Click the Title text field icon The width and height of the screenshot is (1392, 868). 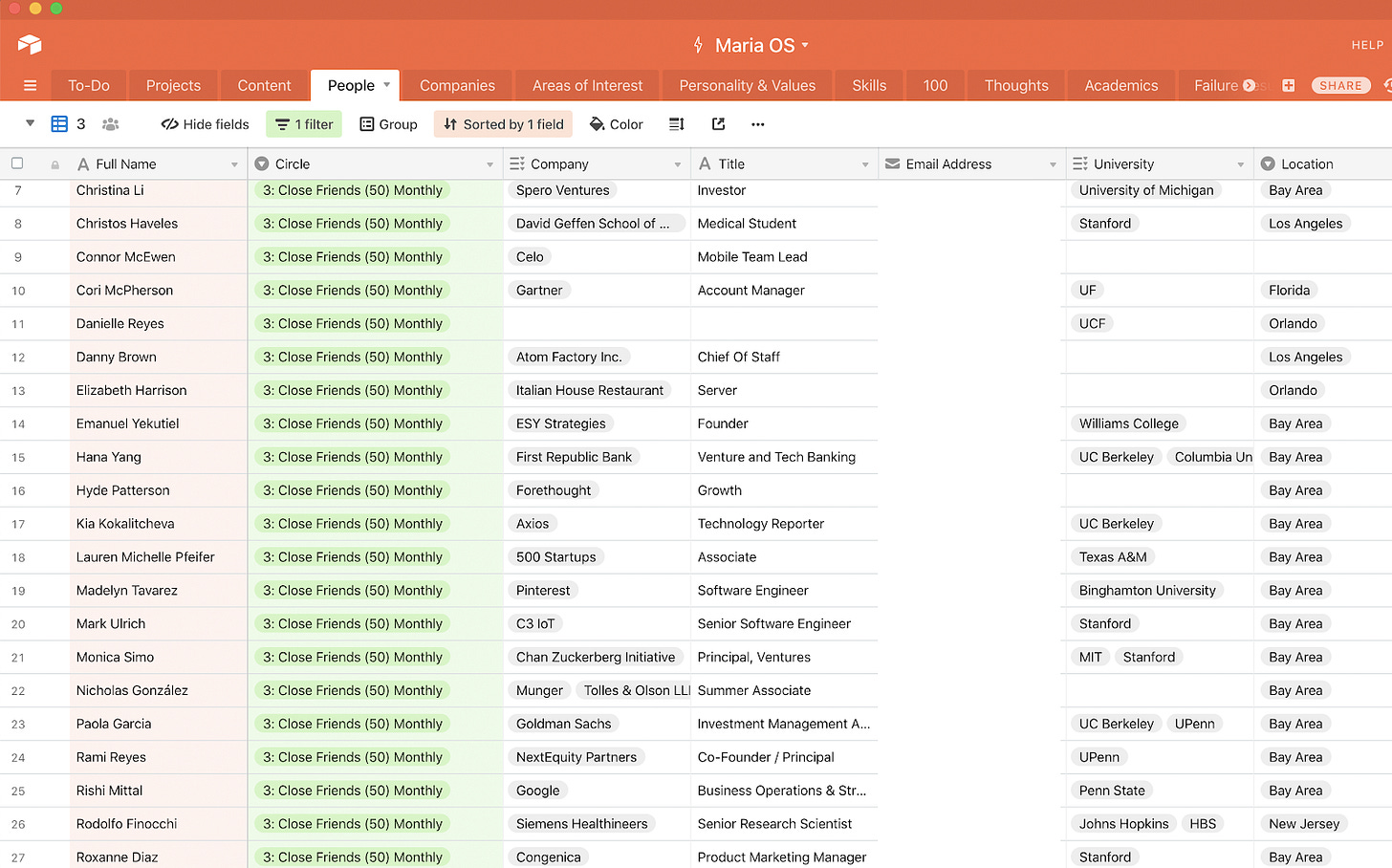click(705, 164)
